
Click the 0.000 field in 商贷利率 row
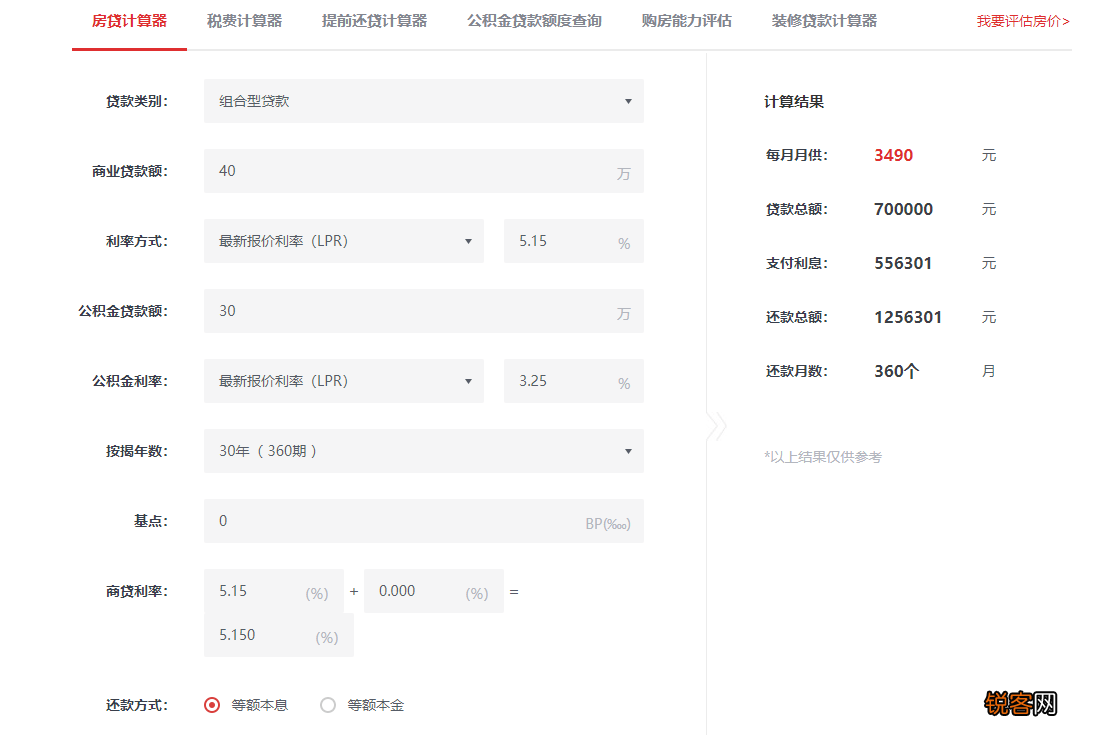(x=433, y=591)
